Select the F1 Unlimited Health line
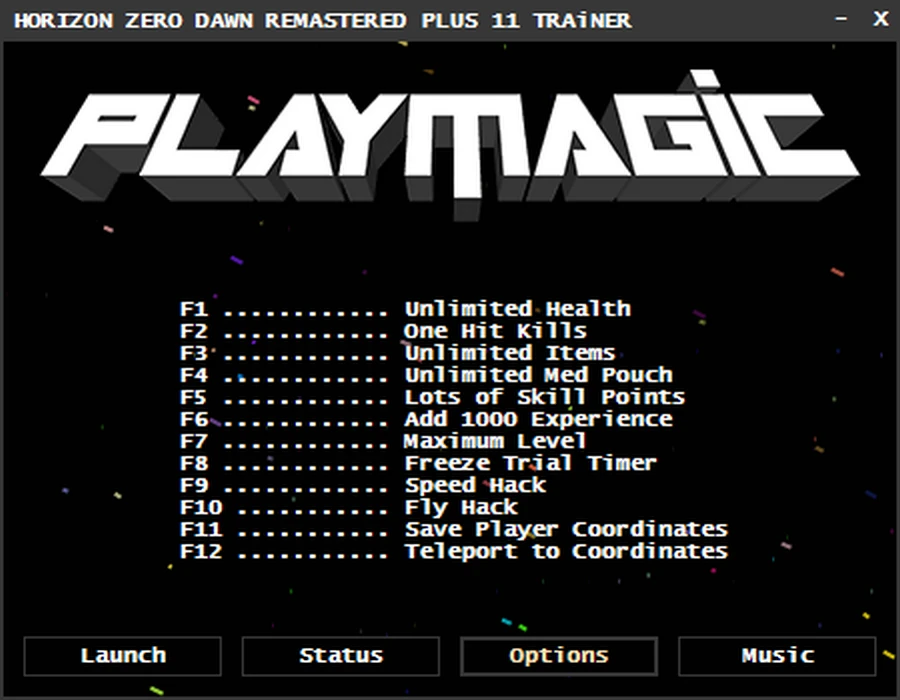 (405, 309)
